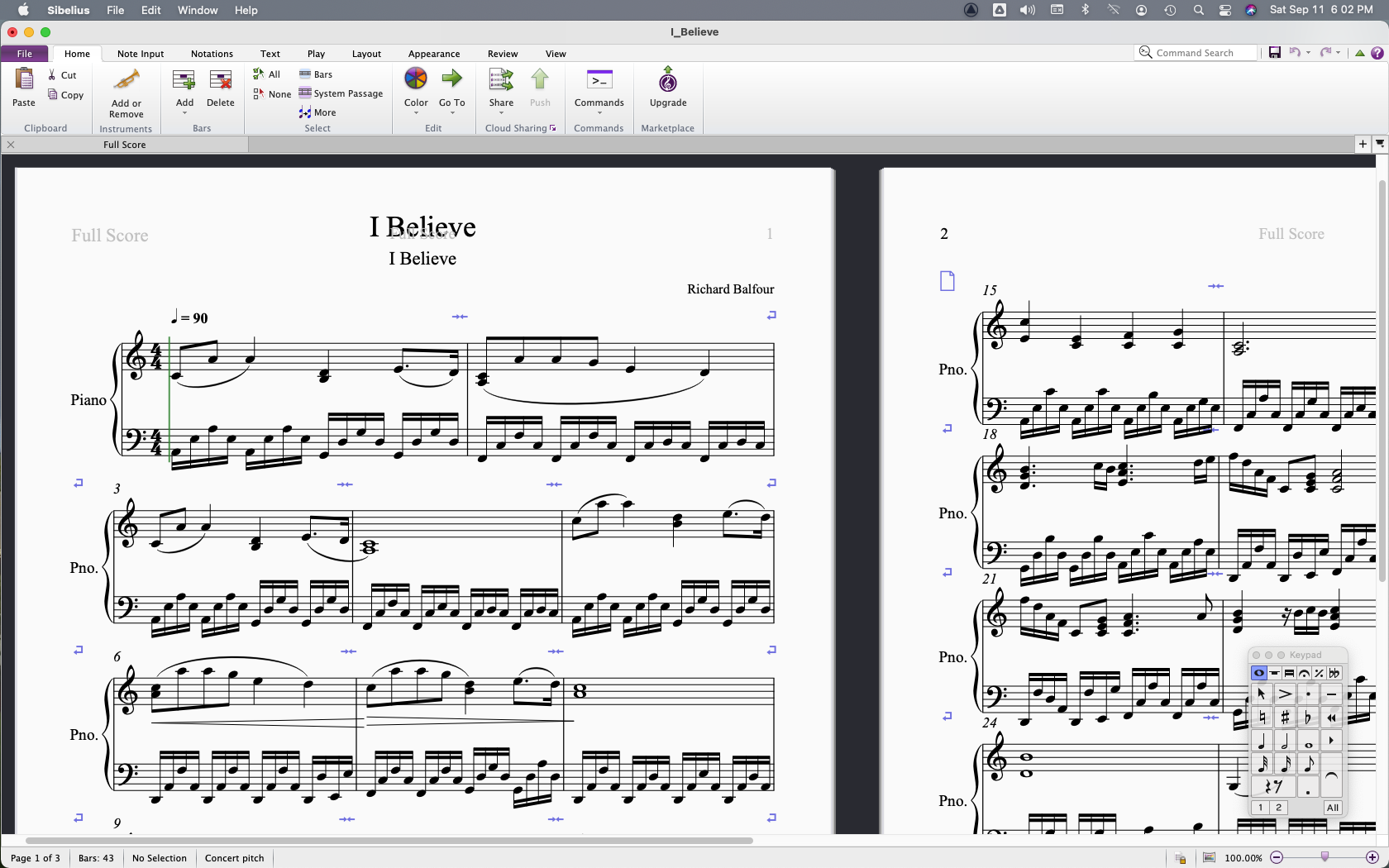Open the Select More dropdown
This screenshot has height=868, width=1389.
click(x=317, y=112)
